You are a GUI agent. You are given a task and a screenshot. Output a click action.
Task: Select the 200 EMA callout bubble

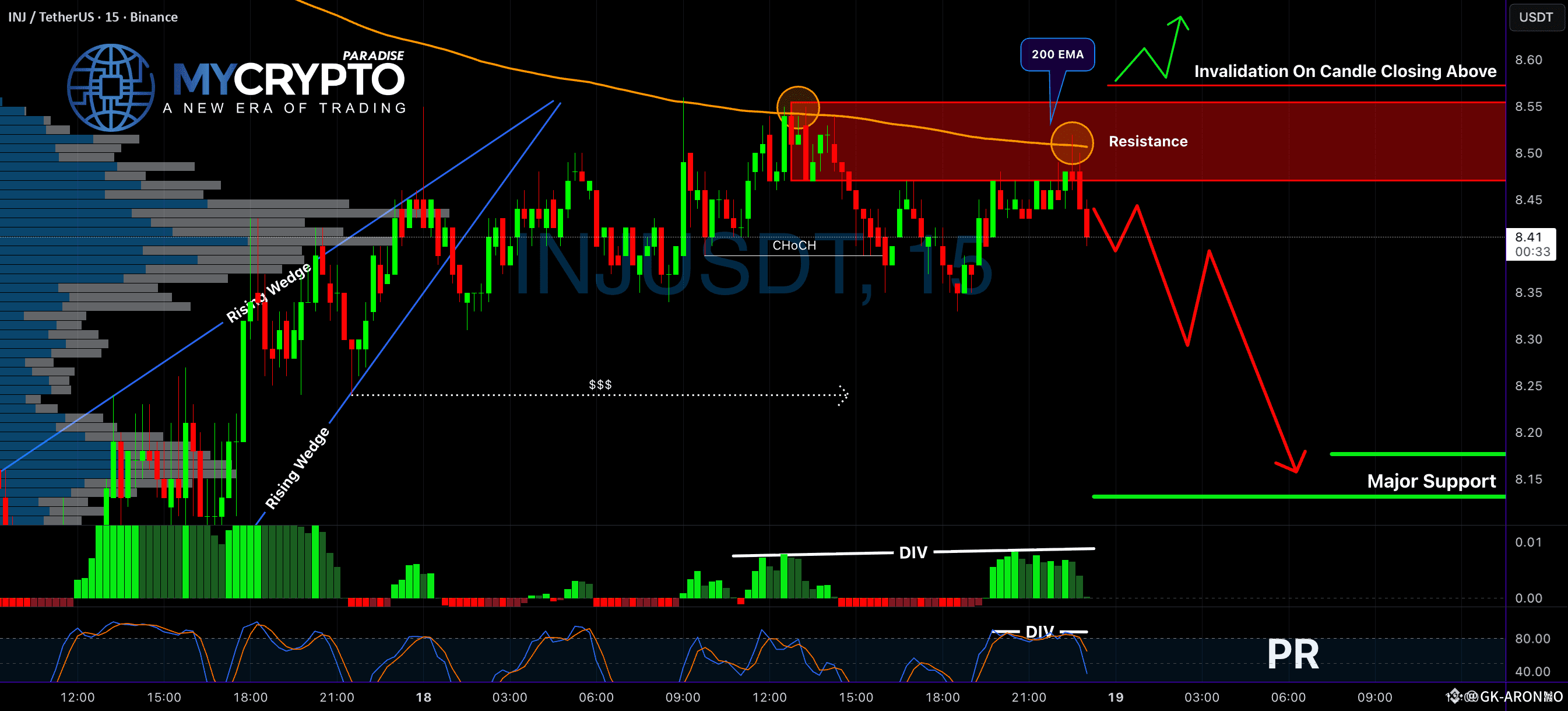[1057, 54]
